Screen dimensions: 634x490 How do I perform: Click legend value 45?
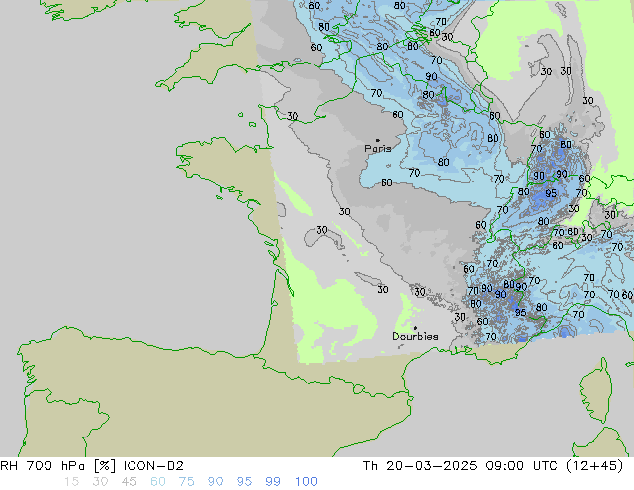coord(129,482)
